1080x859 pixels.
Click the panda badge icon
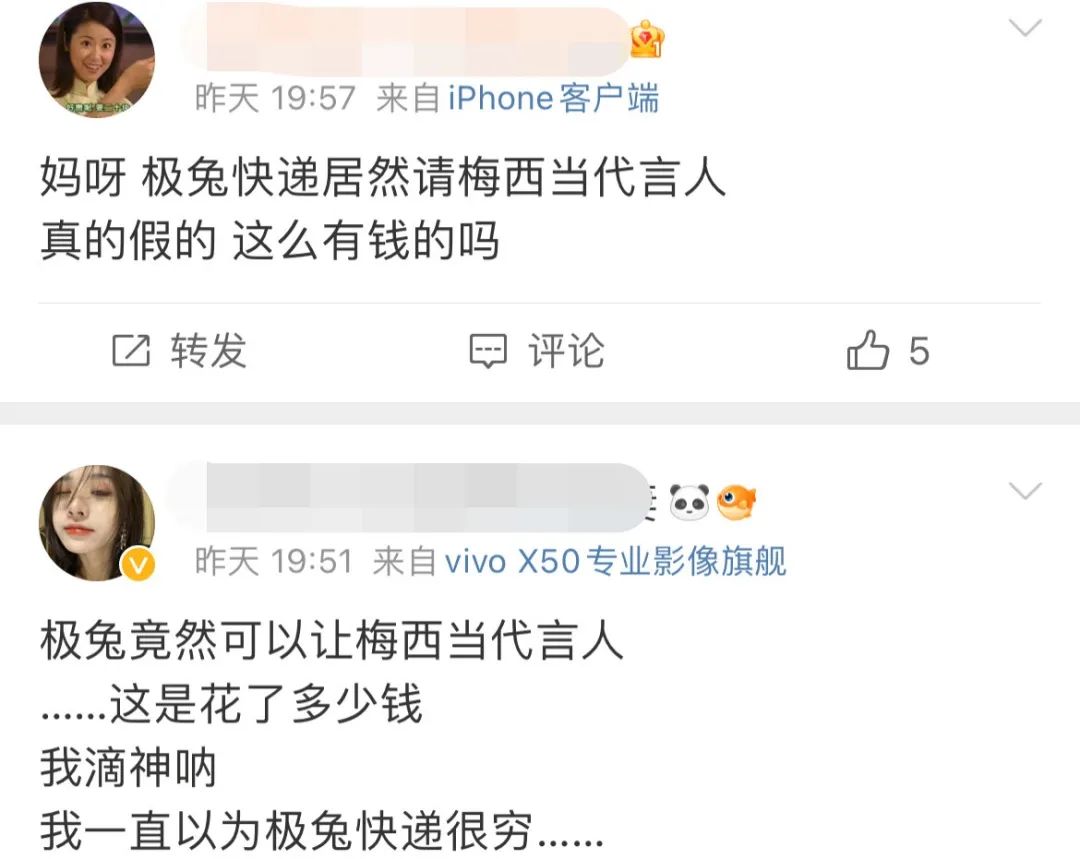(689, 501)
